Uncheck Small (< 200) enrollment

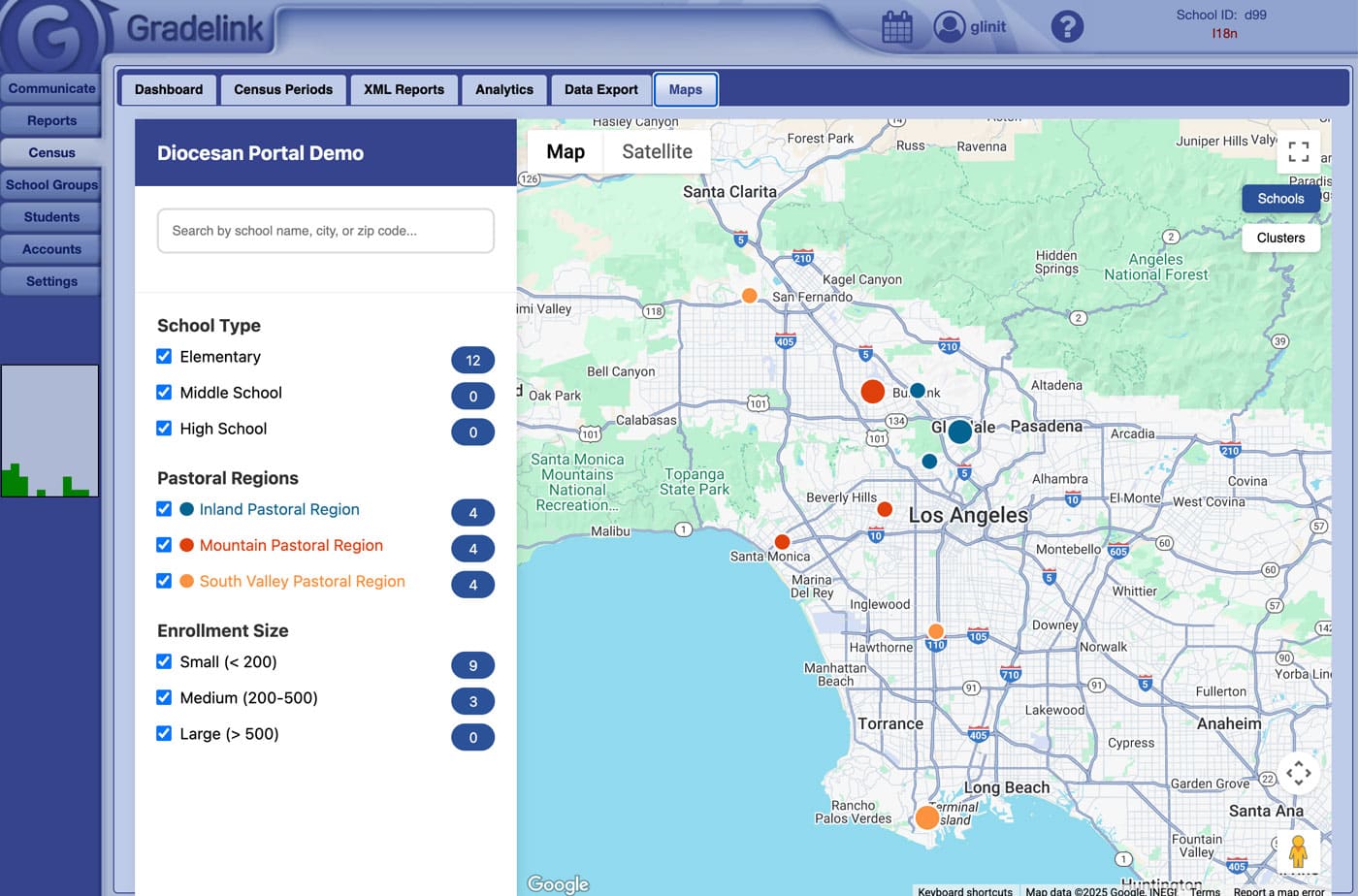coord(164,661)
